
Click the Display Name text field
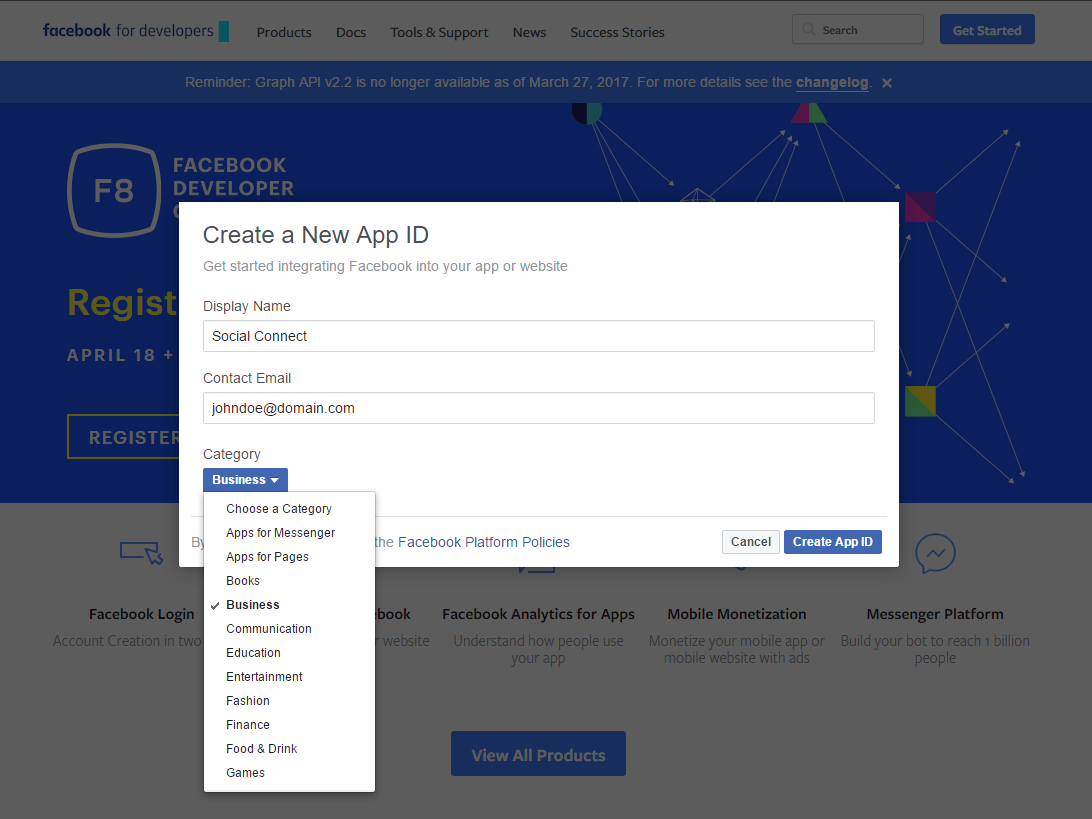(538, 336)
